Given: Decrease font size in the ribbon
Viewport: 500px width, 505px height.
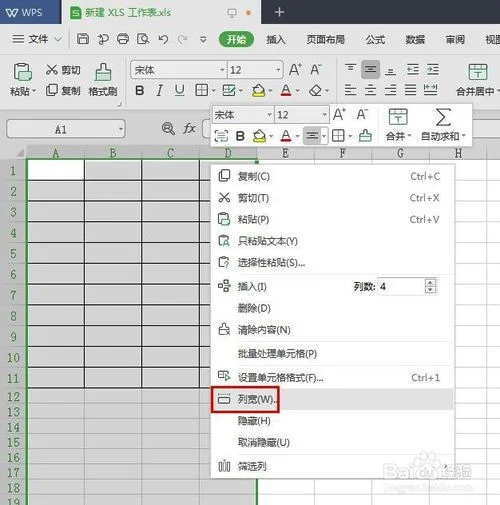Looking at the screenshot, I should (x=315, y=70).
